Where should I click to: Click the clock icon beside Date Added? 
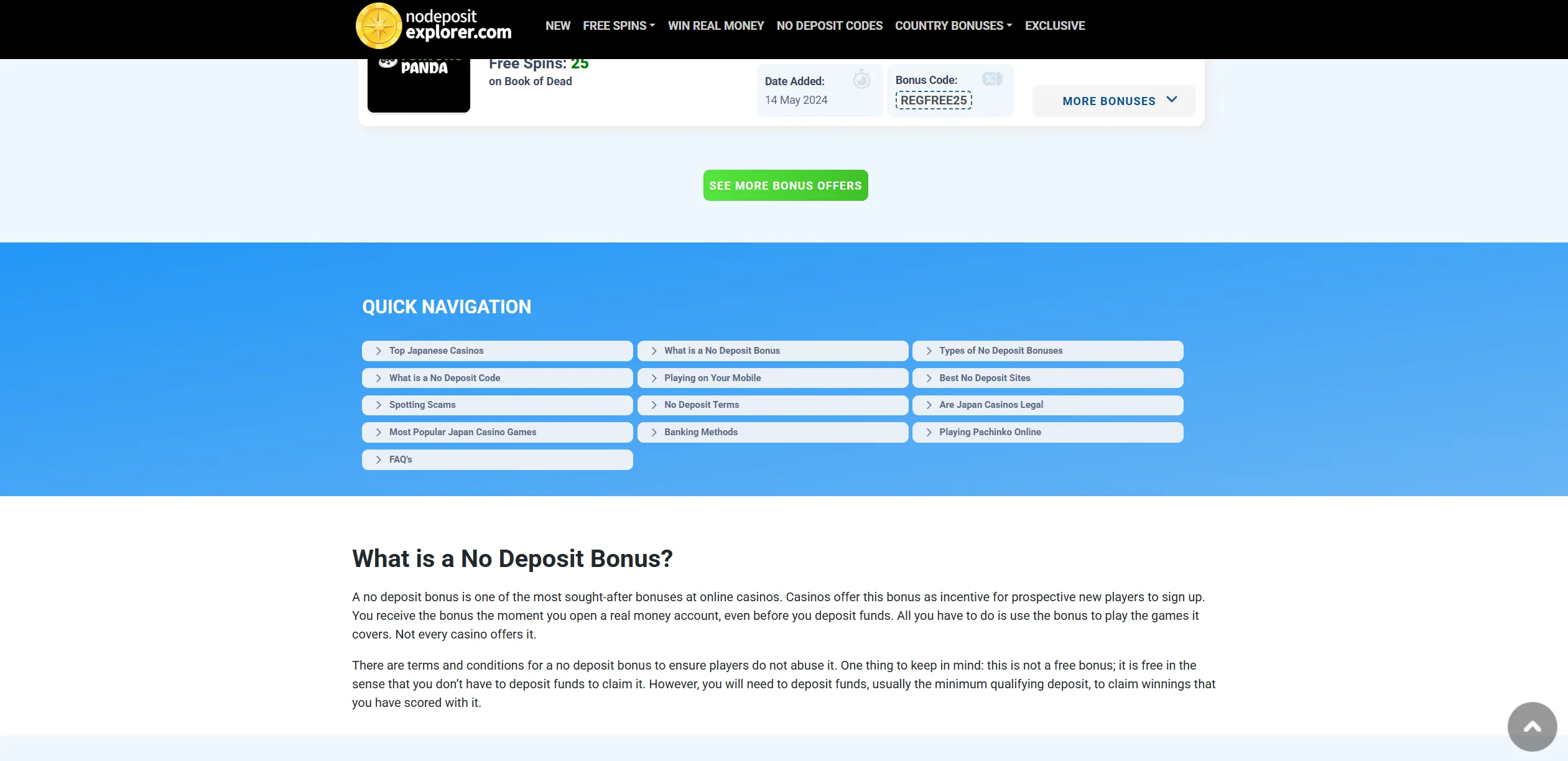coord(861,79)
